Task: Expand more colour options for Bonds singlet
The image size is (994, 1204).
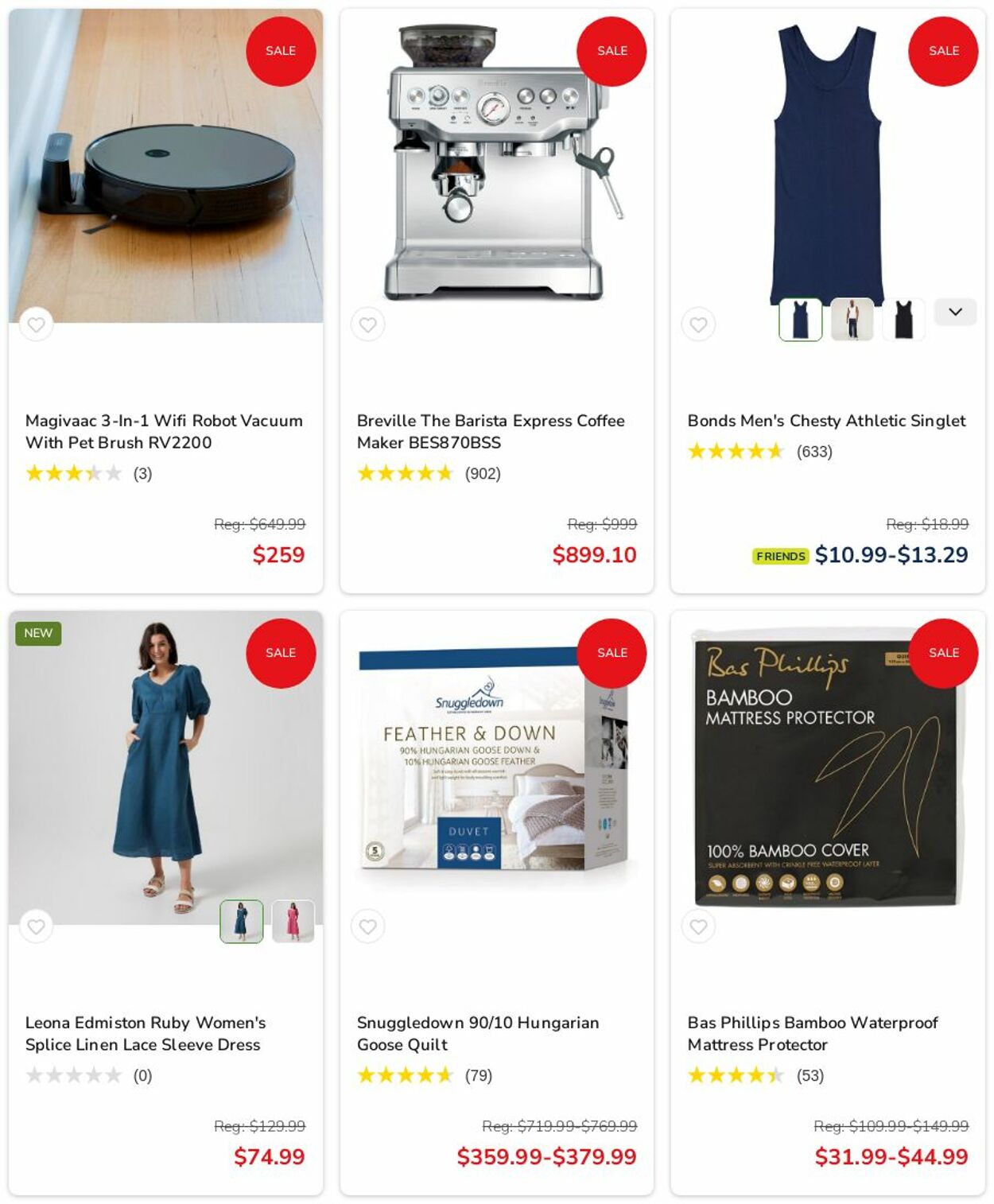Action: pyautogui.click(x=955, y=312)
